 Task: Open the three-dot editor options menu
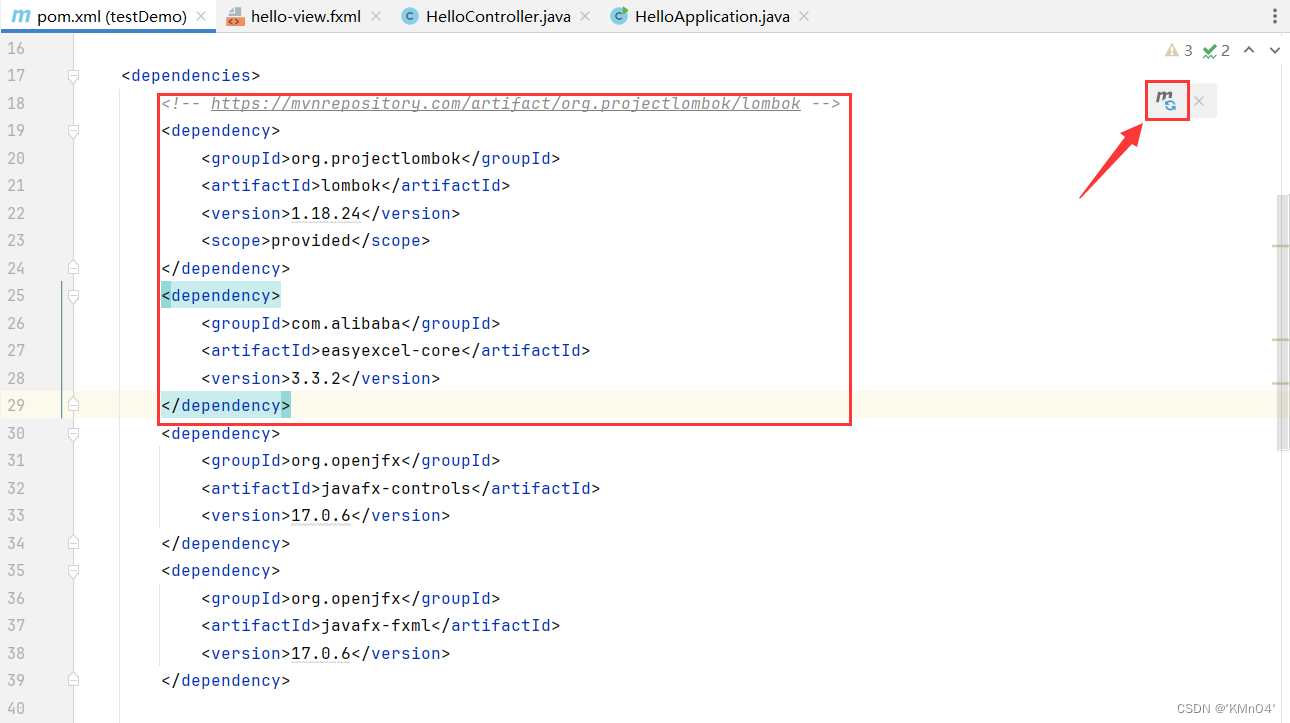tap(1274, 16)
